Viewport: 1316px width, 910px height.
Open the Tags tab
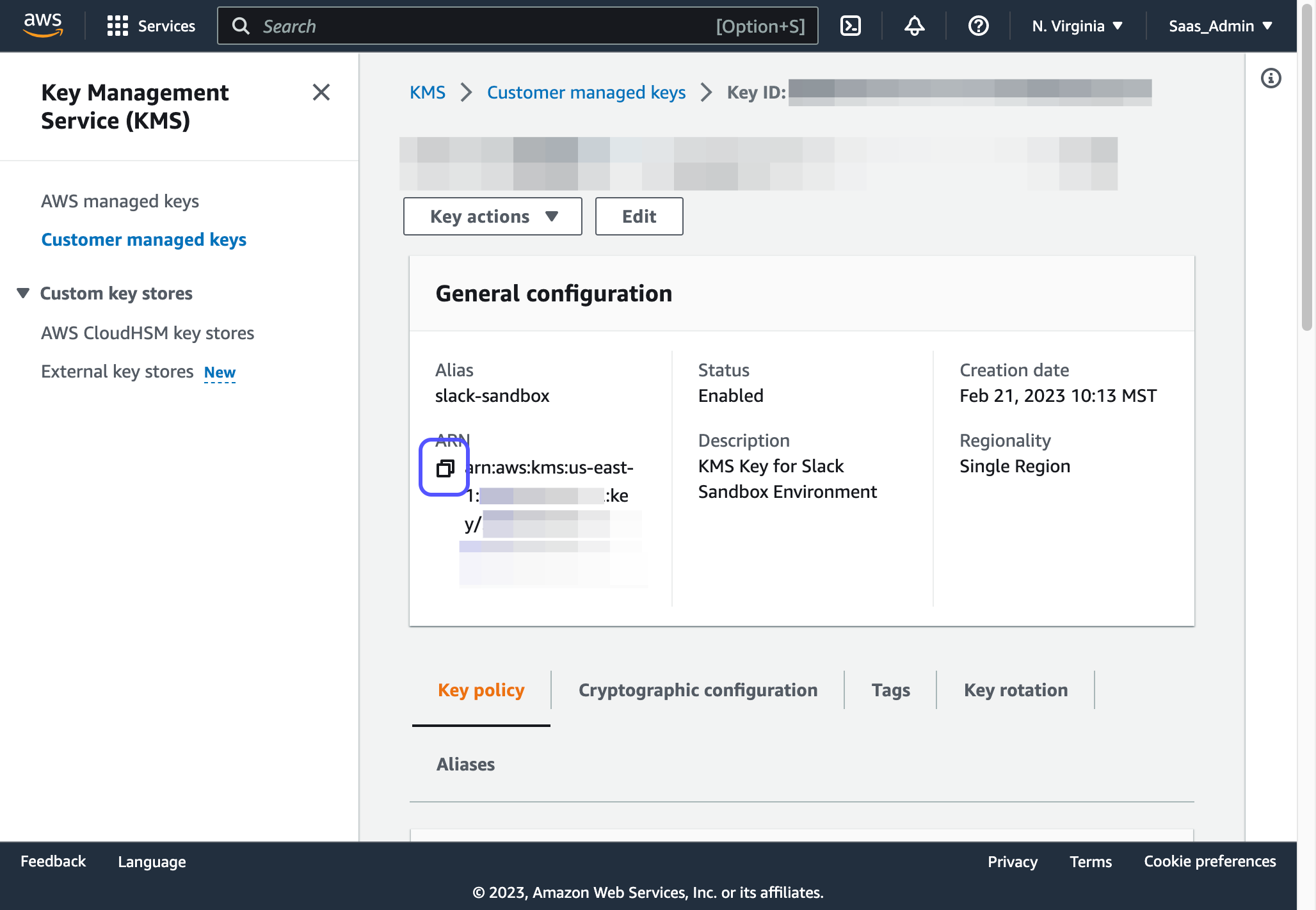click(x=890, y=690)
